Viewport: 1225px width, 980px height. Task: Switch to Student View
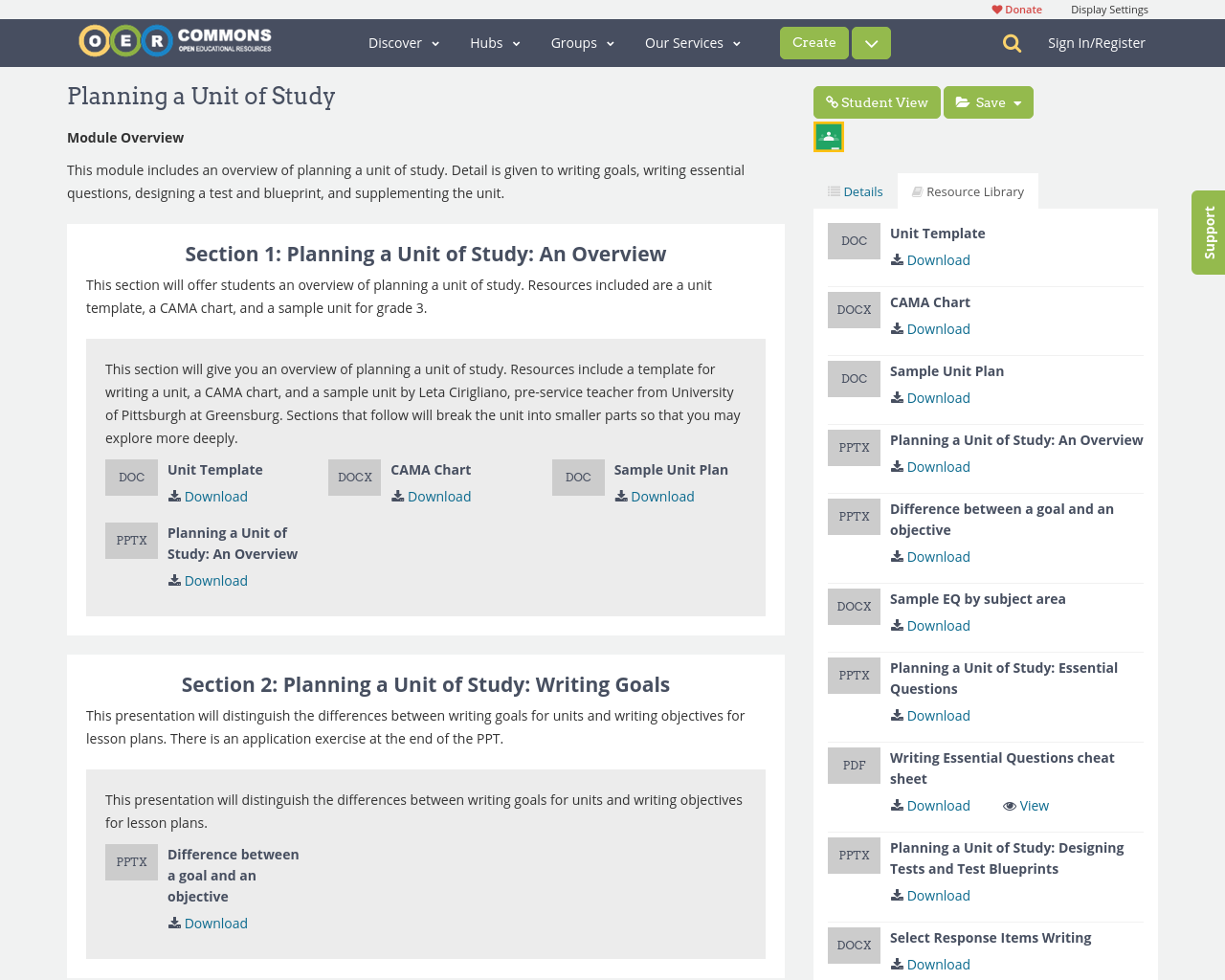pos(876,101)
